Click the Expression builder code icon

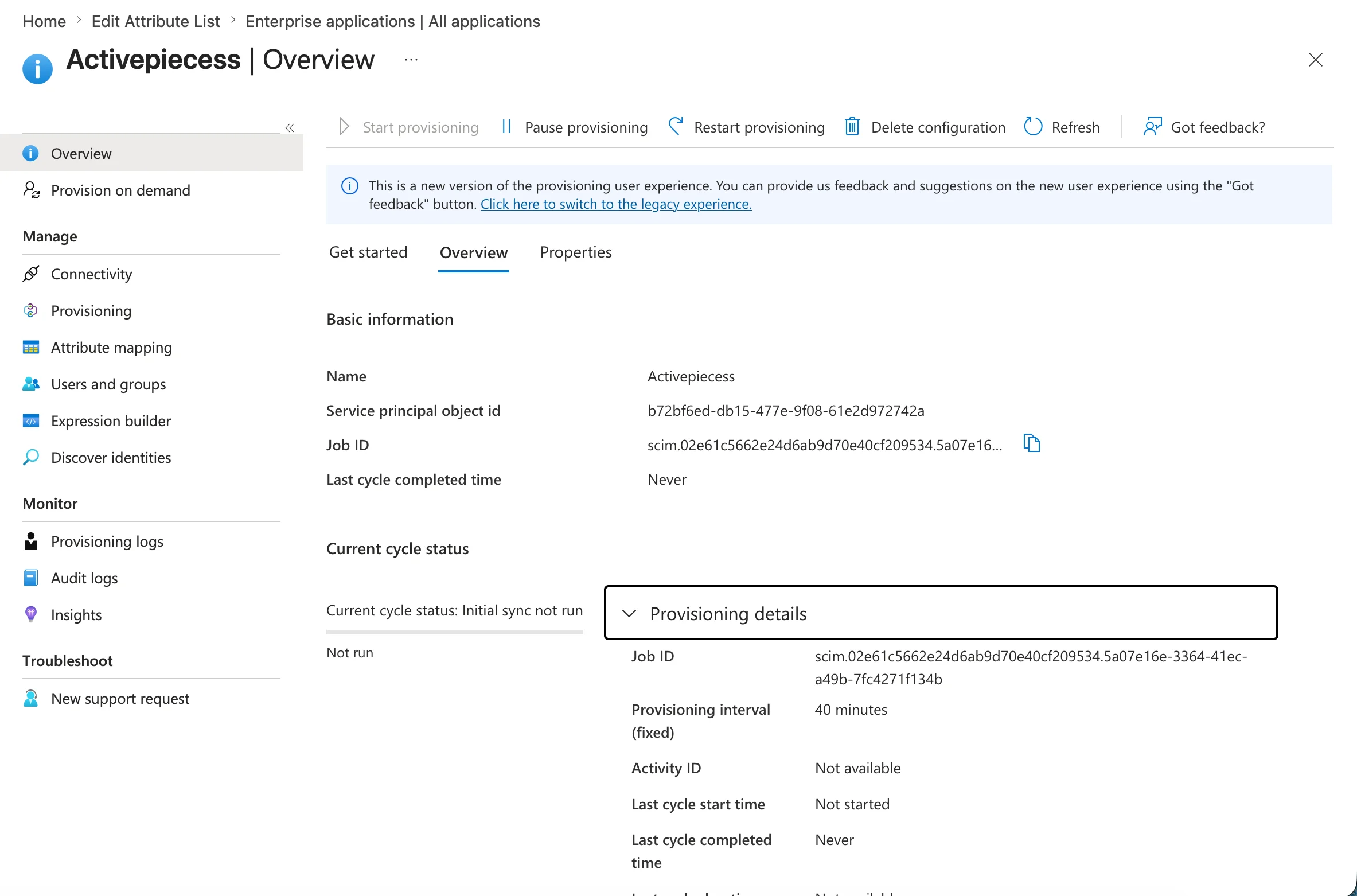[31, 420]
